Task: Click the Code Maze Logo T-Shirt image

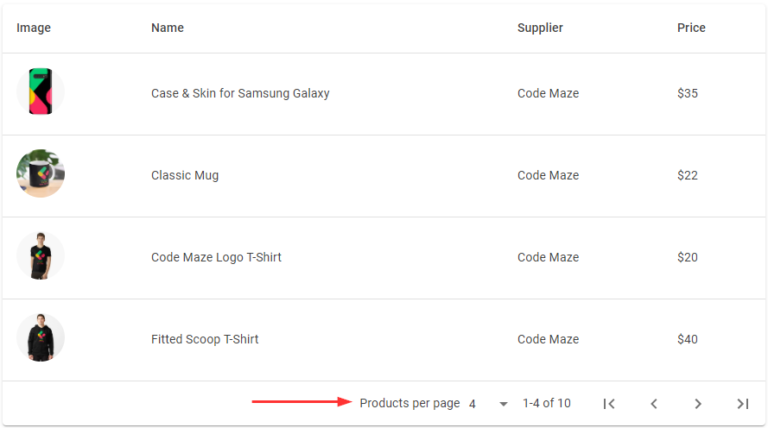Action: (x=40, y=256)
